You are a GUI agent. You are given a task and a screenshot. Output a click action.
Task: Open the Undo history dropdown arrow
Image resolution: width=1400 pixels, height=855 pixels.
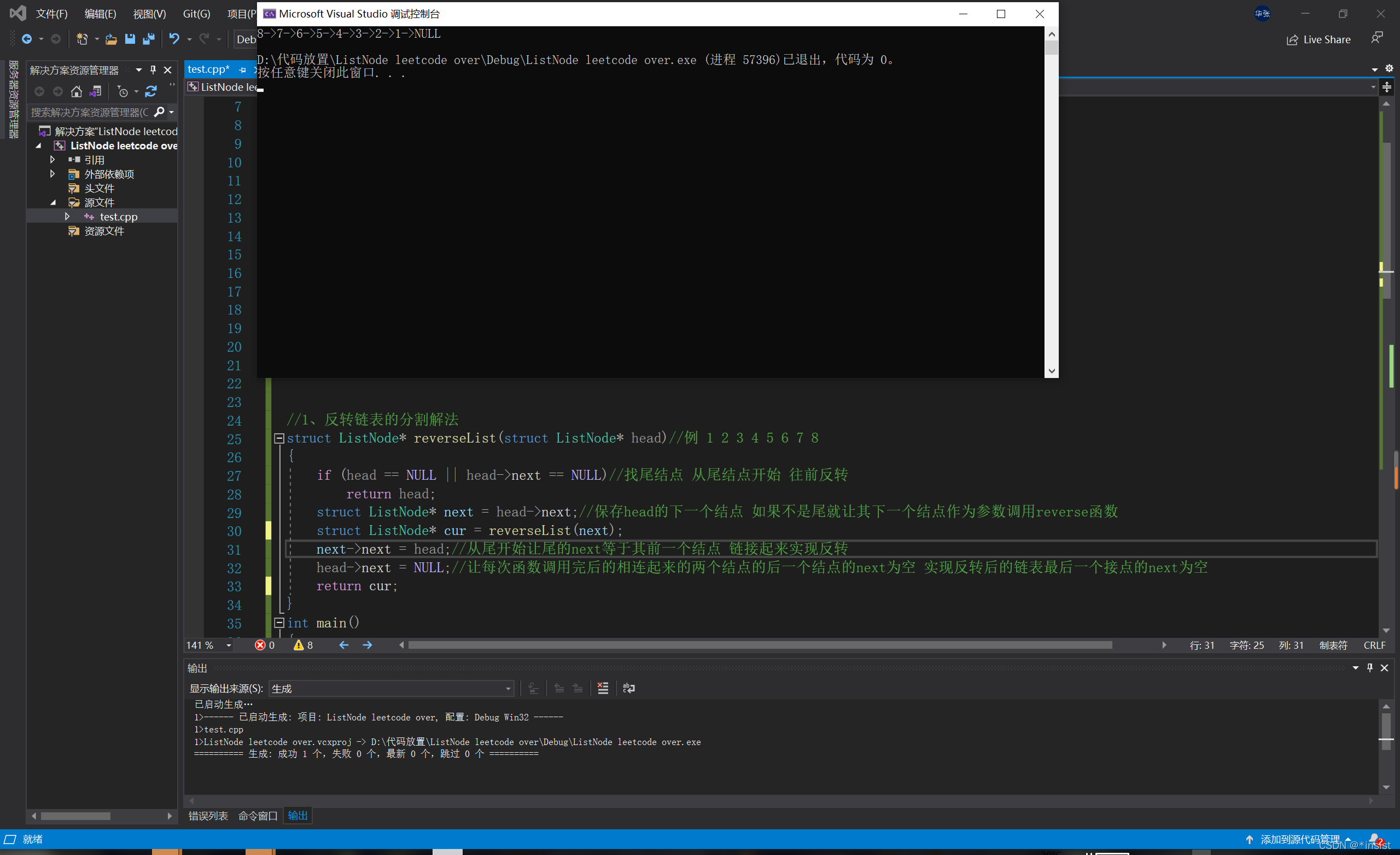pos(189,39)
